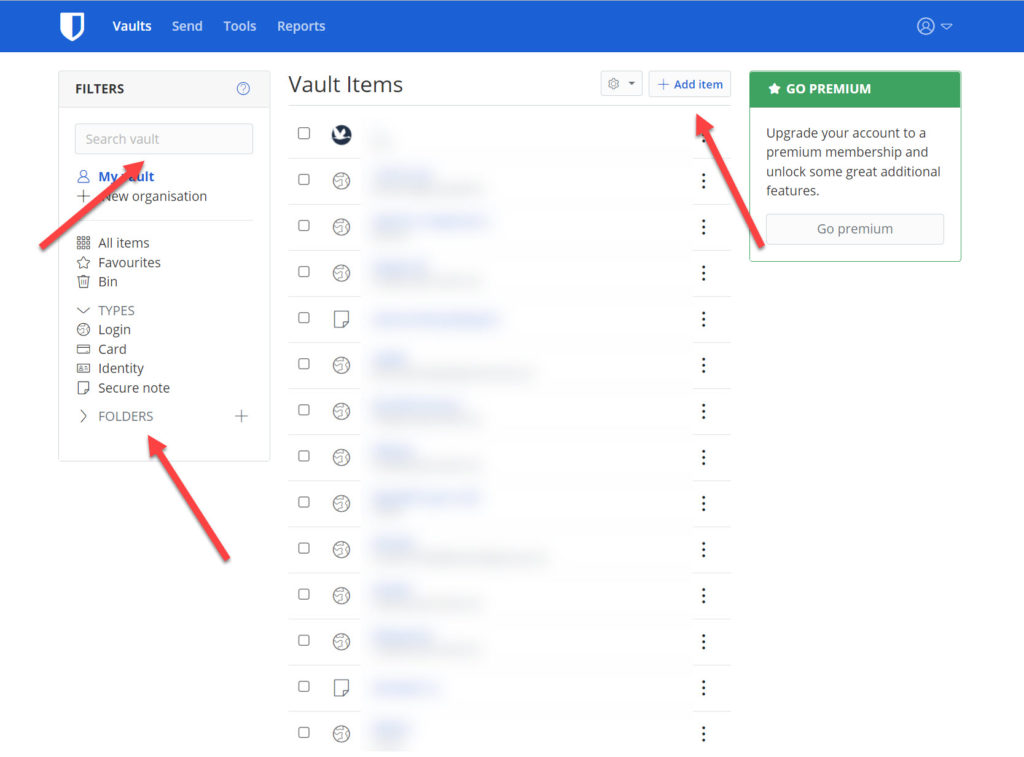Open the filters help icon

(243, 89)
